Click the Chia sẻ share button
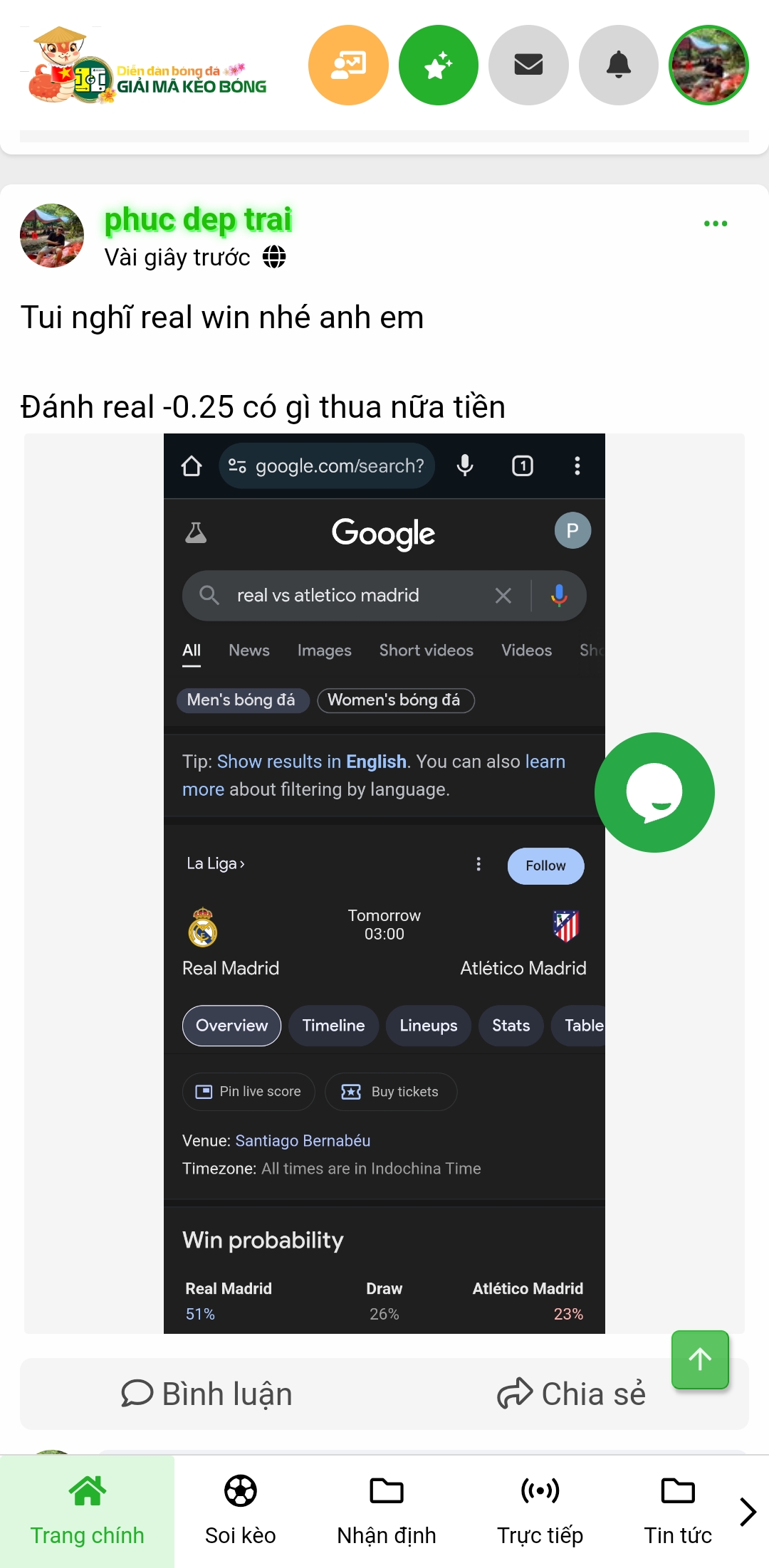 [571, 1394]
